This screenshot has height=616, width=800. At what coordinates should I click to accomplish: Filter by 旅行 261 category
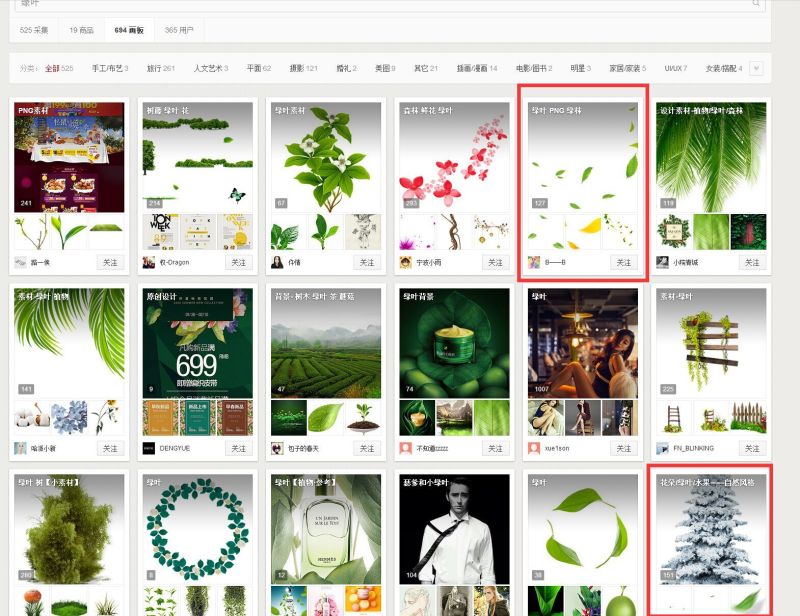[x=161, y=68]
